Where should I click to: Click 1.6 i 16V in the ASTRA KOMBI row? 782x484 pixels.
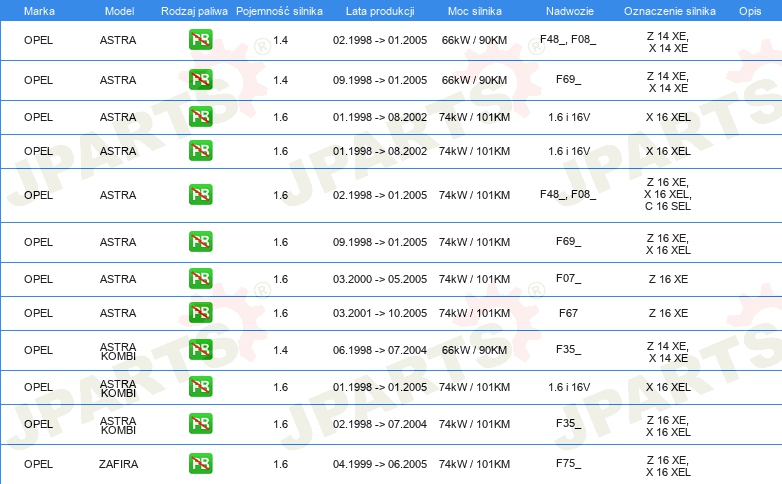pos(569,387)
